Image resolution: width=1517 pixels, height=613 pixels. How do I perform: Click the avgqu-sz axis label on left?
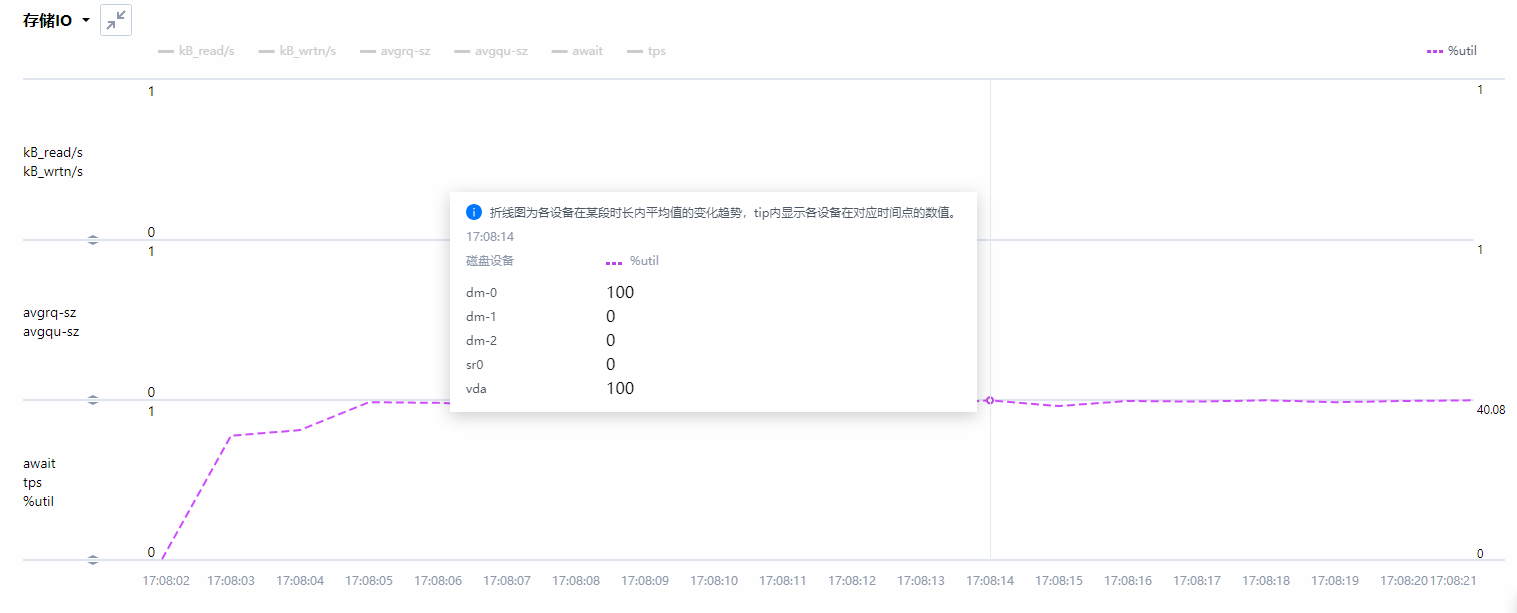(51, 331)
